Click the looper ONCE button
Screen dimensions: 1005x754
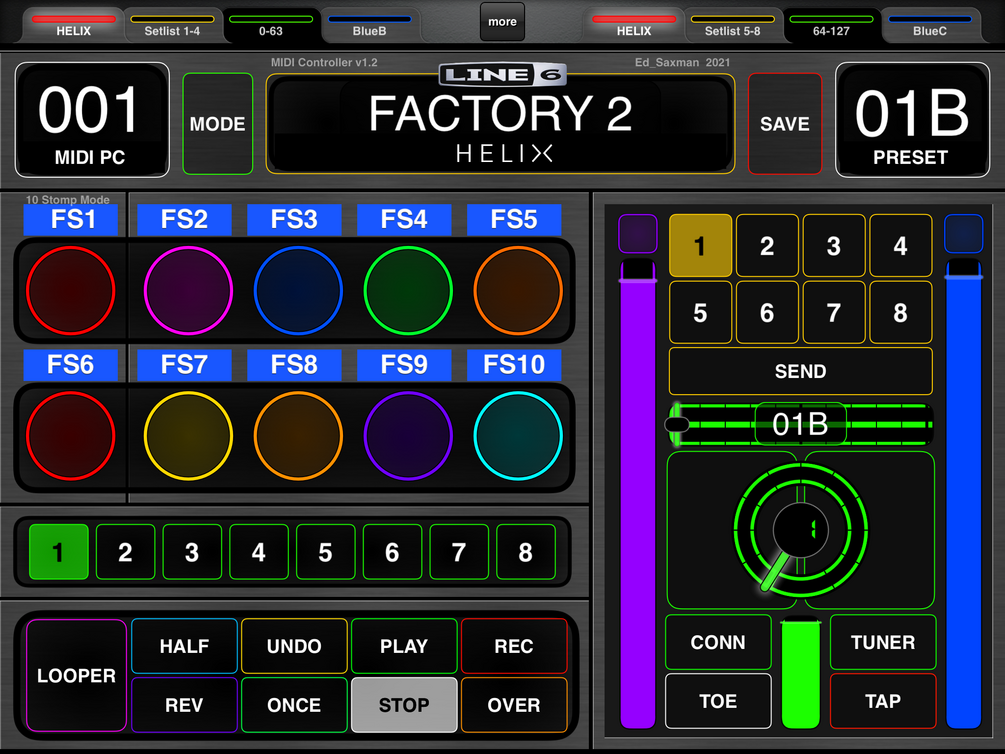pyautogui.click(x=294, y=705)
